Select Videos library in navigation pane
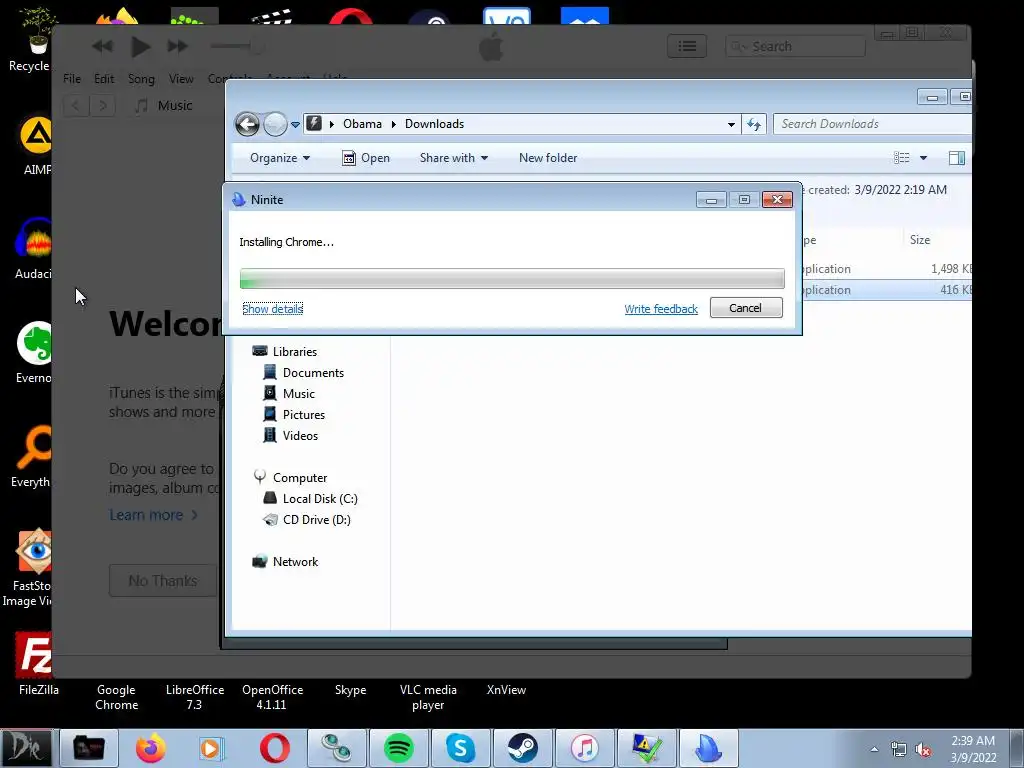The image size is (1024, 768). point(290,435)
